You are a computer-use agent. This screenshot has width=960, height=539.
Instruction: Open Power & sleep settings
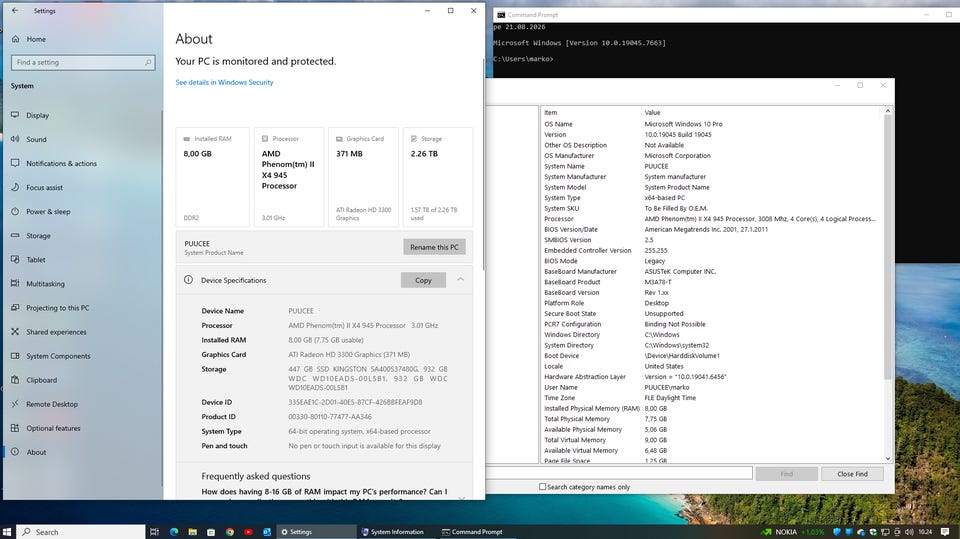tap(48, 211)
